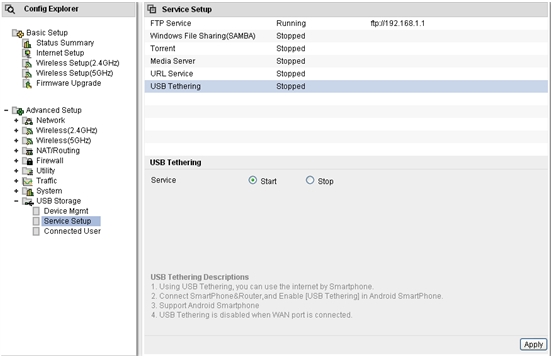Screen dimensions: 553x360
Task: Click the Status Summary chart icon
Action: tap(27, 43)
